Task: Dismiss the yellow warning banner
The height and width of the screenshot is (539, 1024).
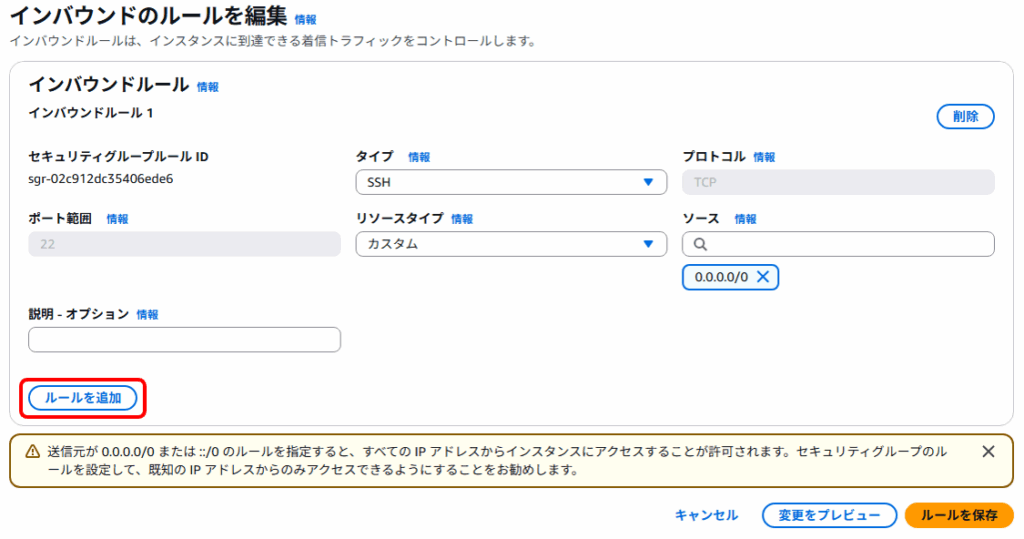Action: click(988, 451)
